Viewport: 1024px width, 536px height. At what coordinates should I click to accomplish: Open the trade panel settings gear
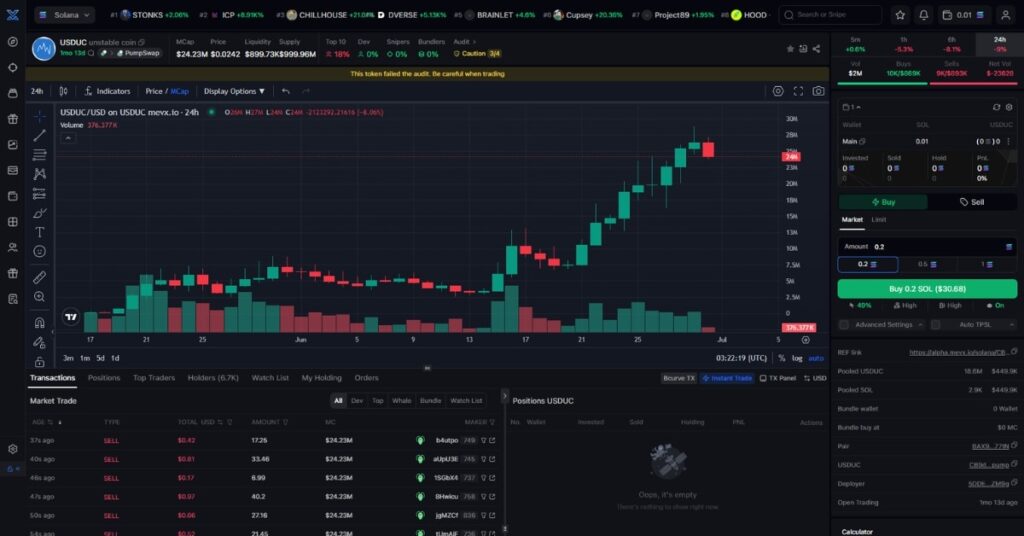pyautogui.click(x=1009, y=107)
